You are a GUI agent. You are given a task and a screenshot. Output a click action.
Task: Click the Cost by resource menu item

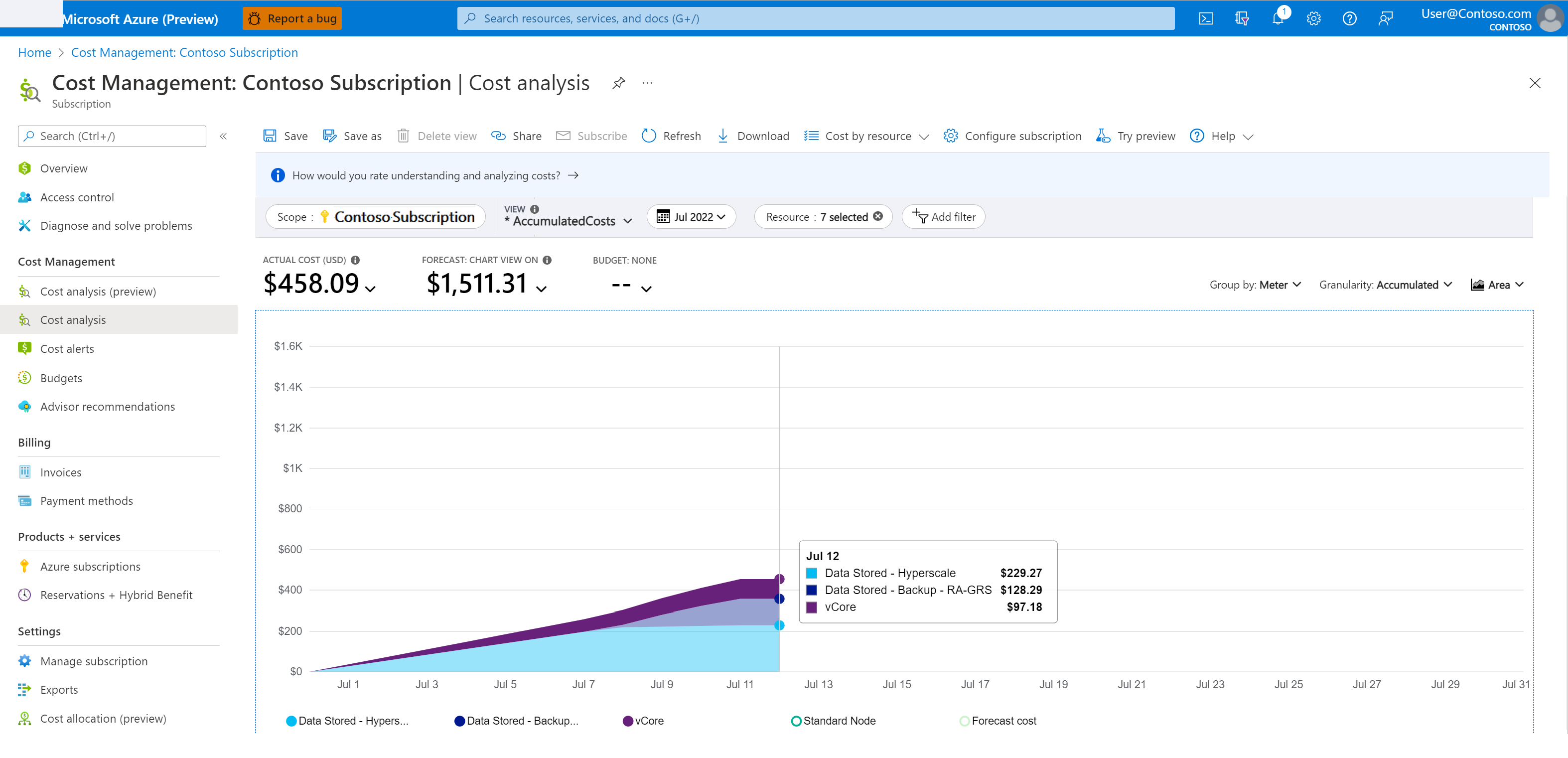867,136
